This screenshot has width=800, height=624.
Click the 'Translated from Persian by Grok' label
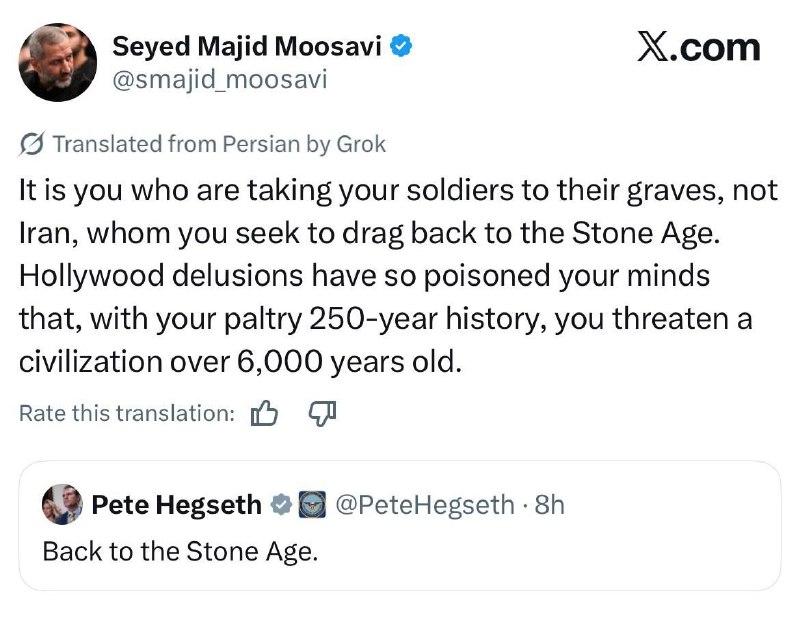coord(218,144)
